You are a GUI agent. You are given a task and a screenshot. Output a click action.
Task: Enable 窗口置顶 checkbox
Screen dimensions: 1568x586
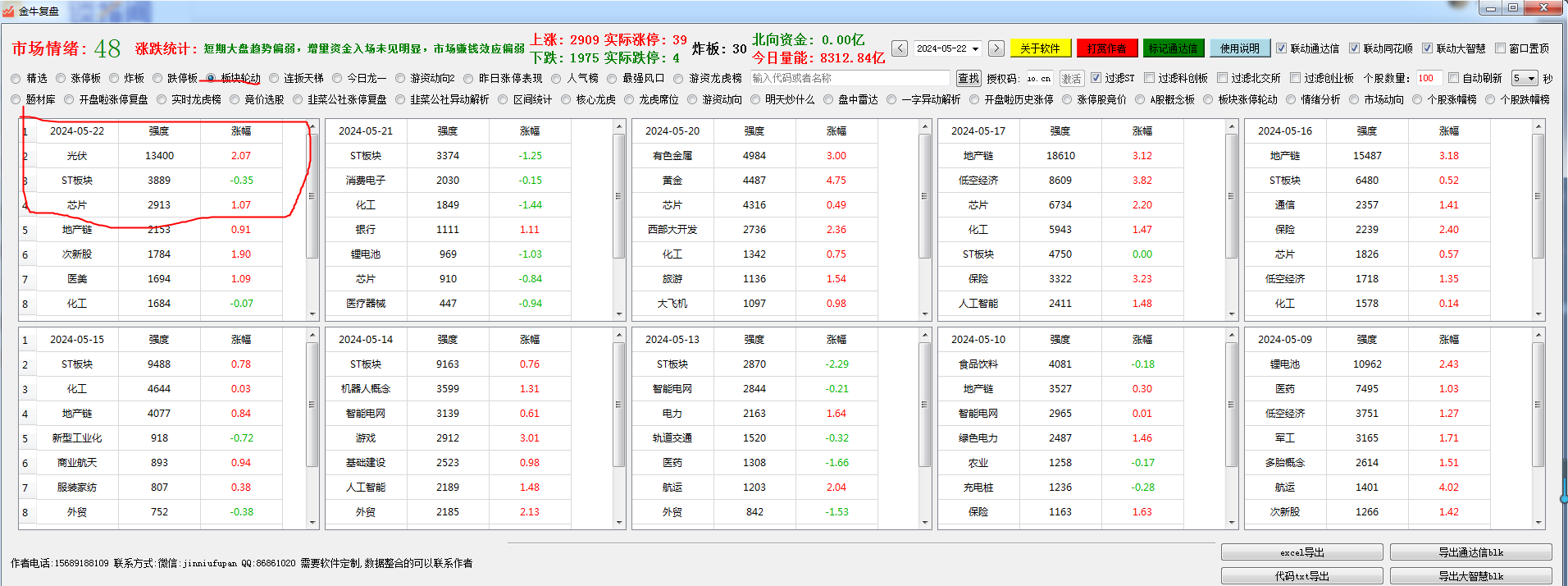click(x=1500, y=48)
